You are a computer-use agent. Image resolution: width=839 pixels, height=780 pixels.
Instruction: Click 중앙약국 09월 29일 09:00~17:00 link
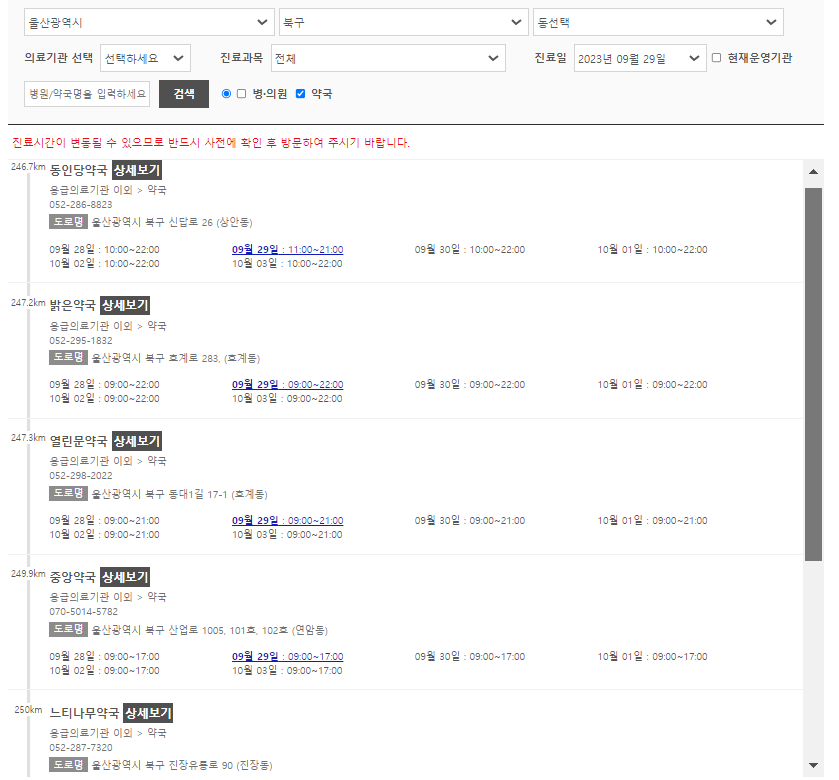tap(287, 656)
